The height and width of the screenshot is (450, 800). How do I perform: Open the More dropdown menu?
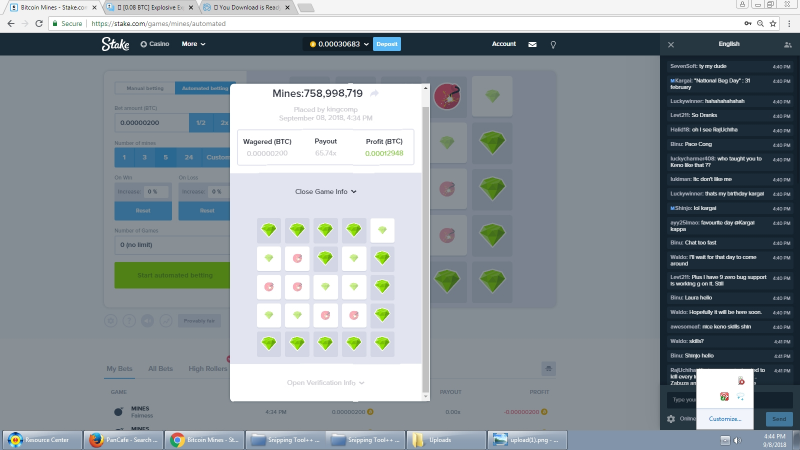[x=193, y=44]
